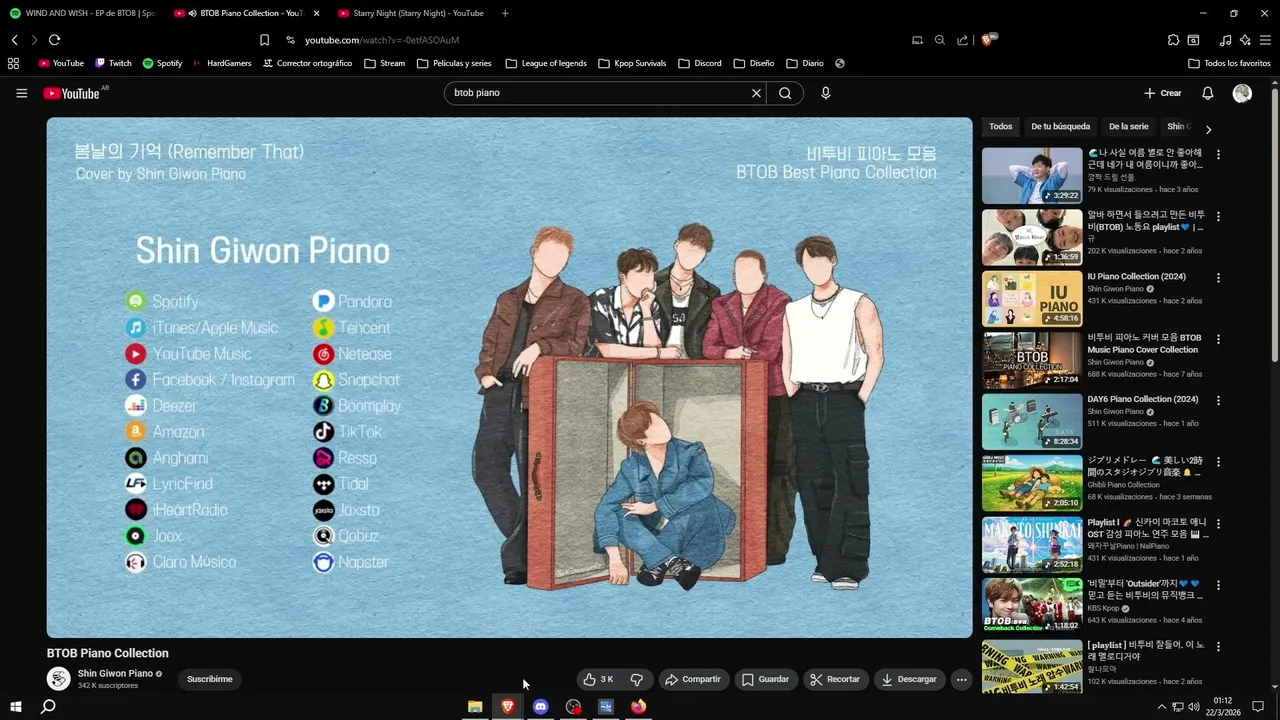Click the Compartir share button

pos(693,679)
